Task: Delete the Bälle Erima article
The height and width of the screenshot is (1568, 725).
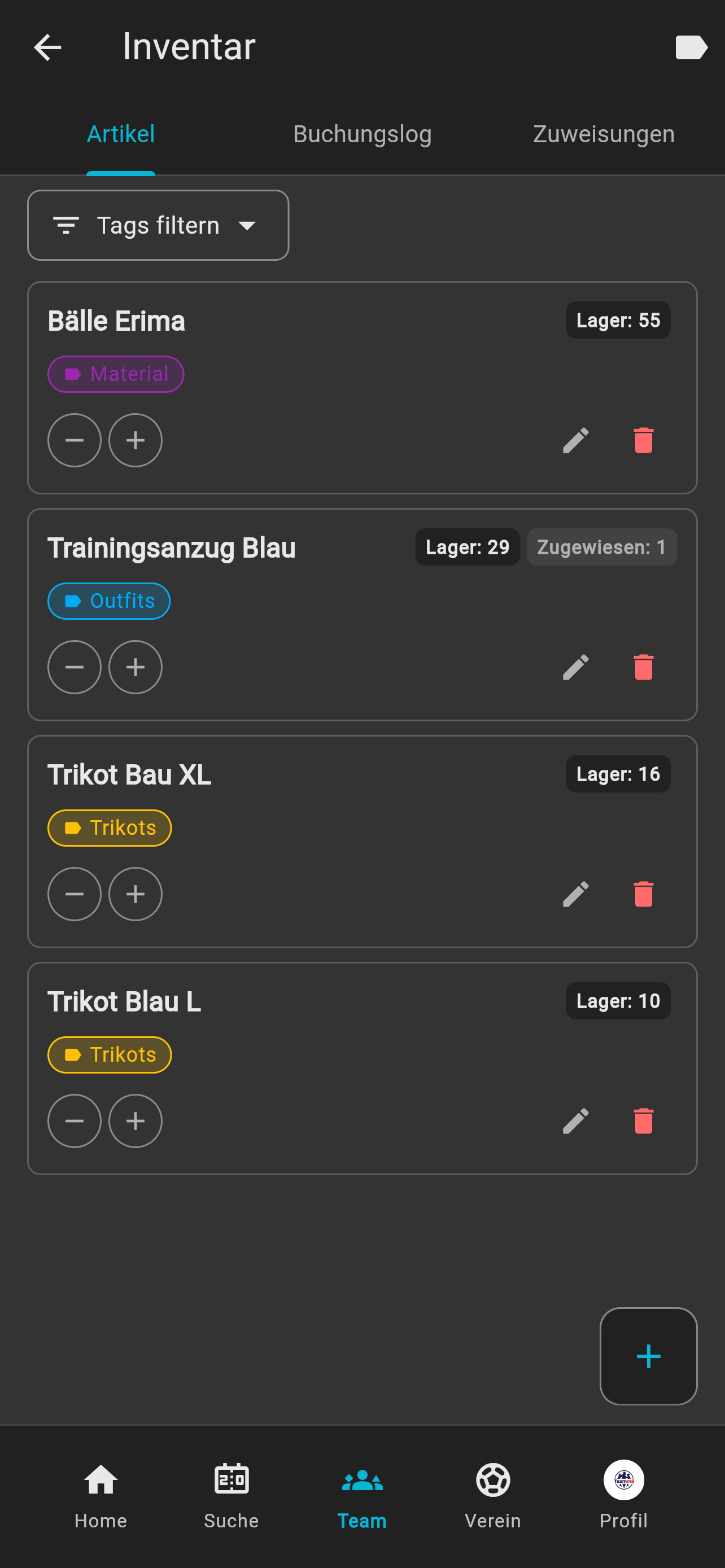Action: 643,440
